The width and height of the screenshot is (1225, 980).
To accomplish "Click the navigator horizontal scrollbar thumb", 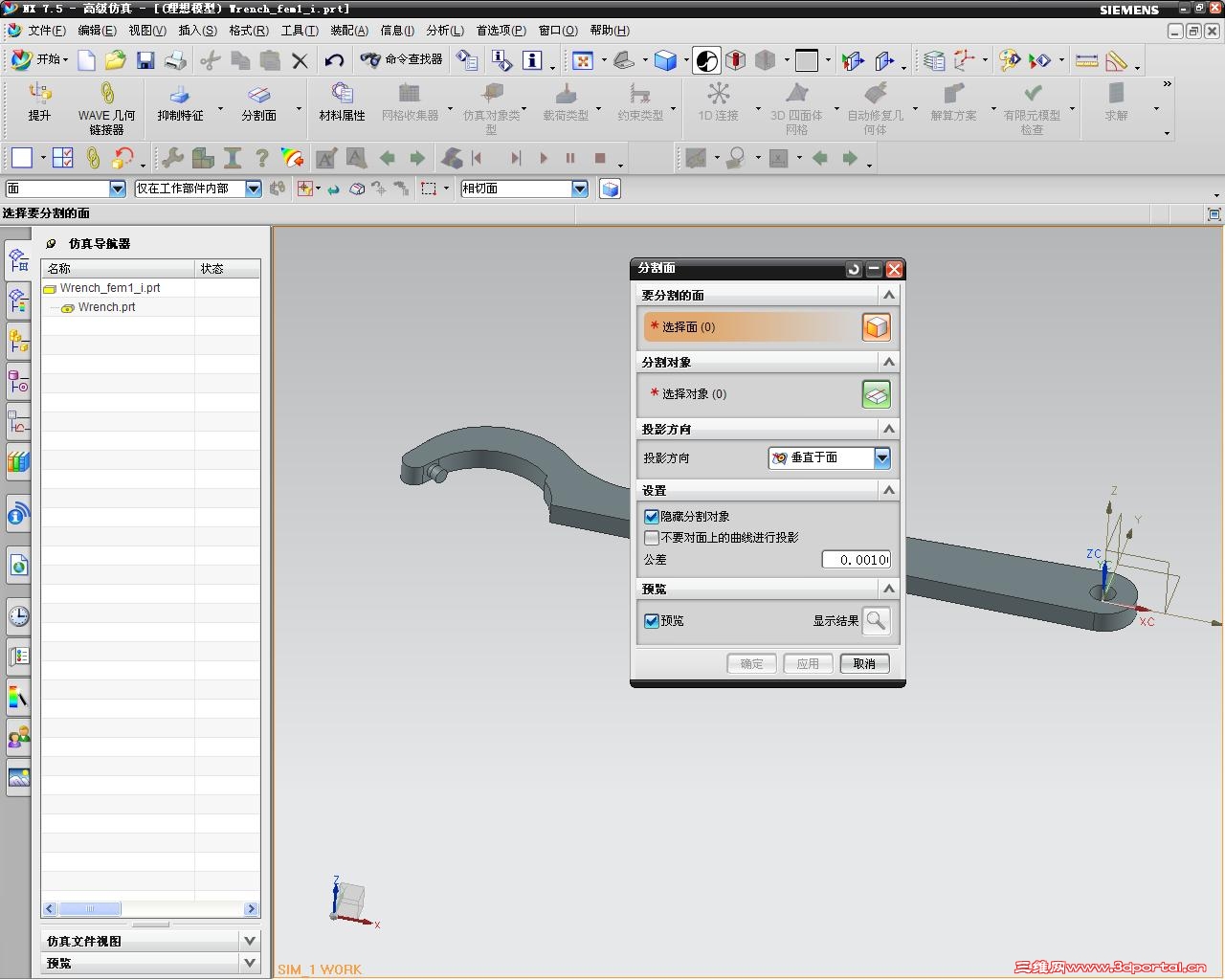I will pyautogui.click(x=91, y=909).
